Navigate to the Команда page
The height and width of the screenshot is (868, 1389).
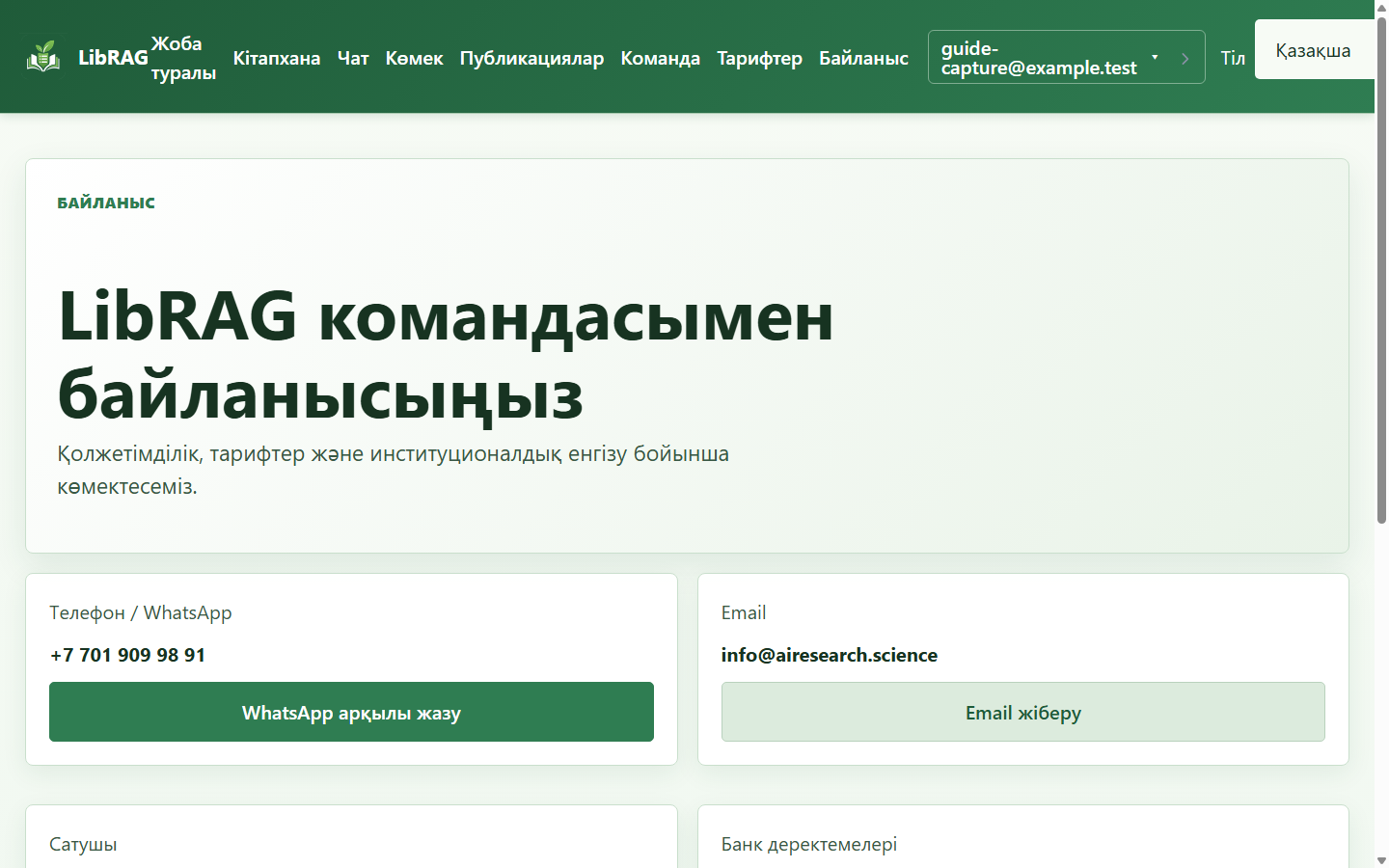661,58
